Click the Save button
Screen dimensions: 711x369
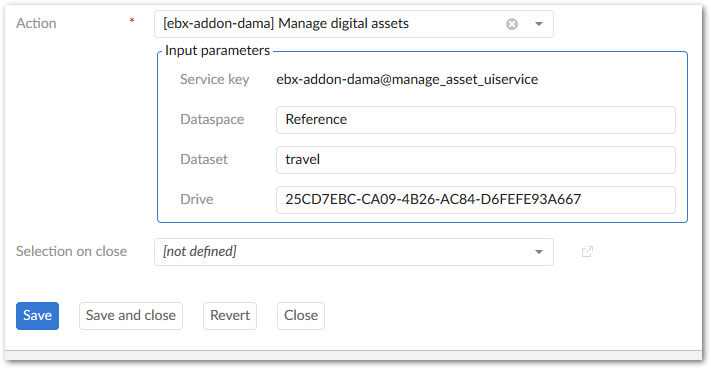pos(37,316)
